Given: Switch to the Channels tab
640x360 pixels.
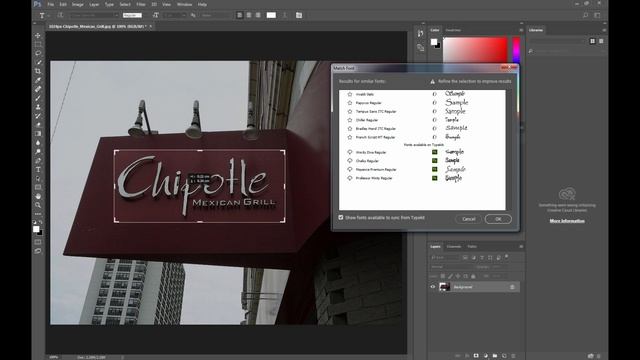Looking at the screenshot, I should pos(453,247).
